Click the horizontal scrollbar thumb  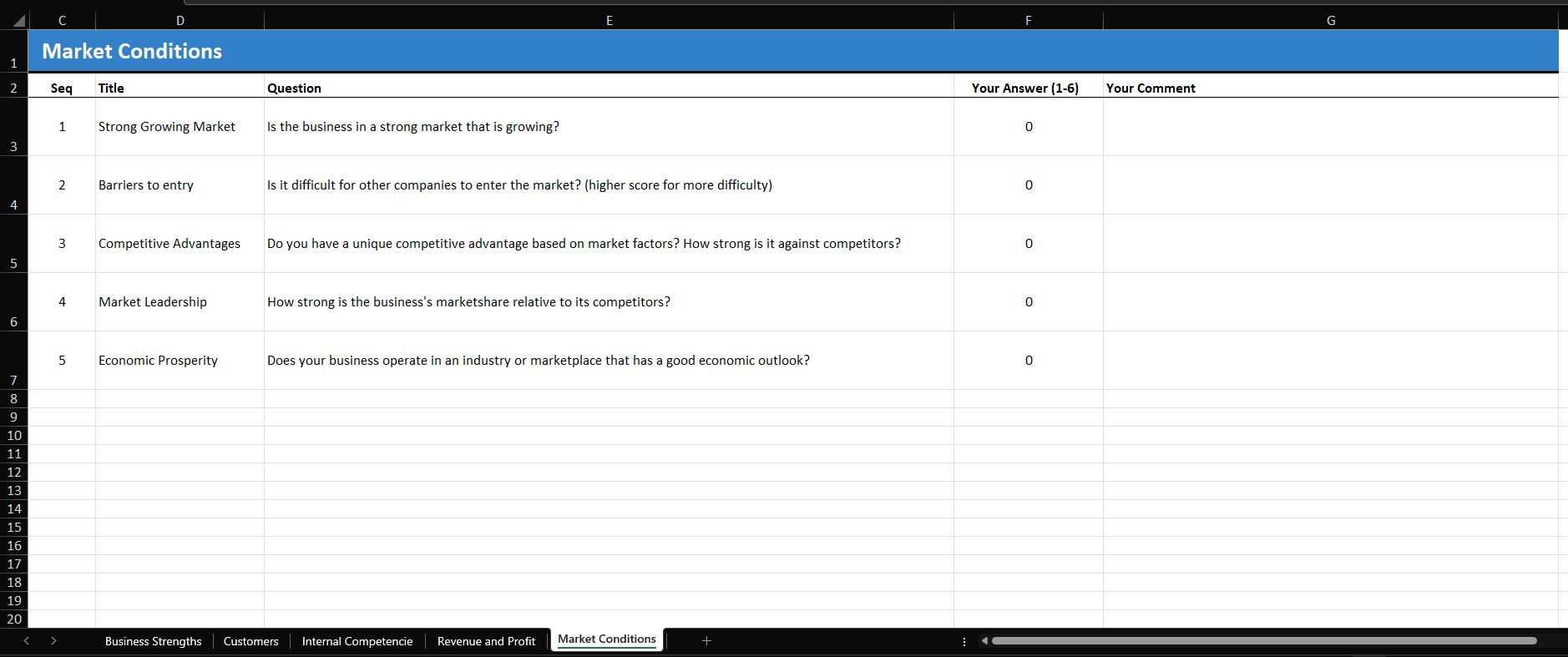(x=1263, y=641)
